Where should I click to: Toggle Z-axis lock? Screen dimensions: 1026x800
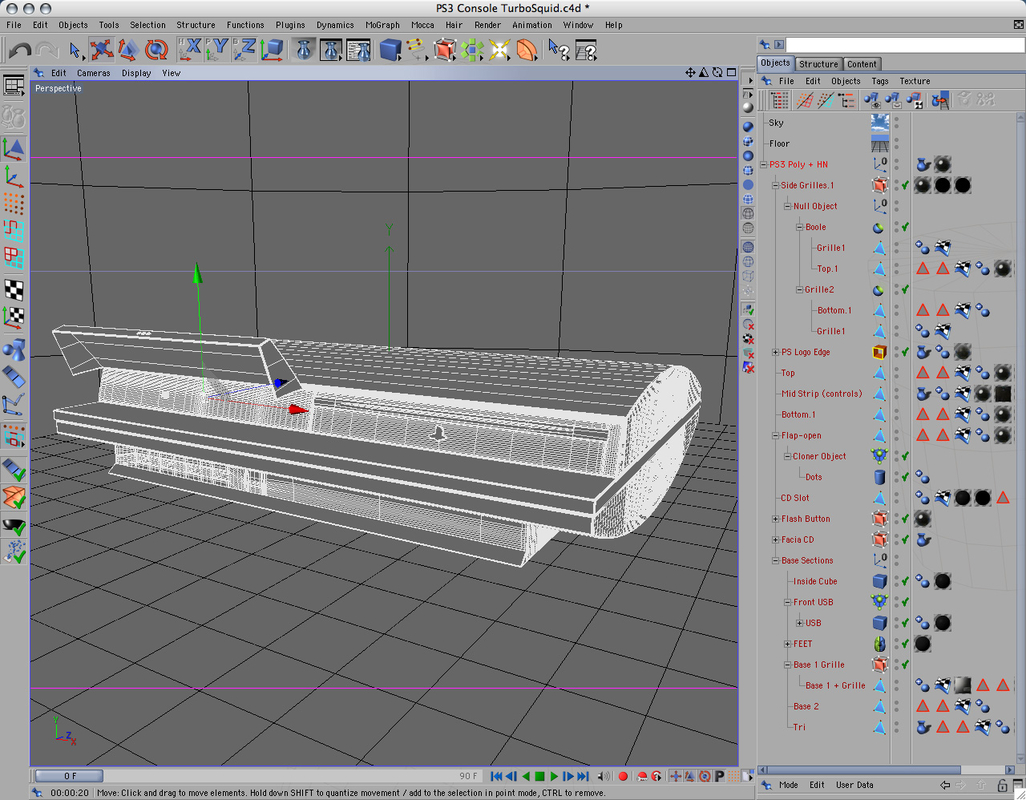pyautogui.click(x=246, y=49)
